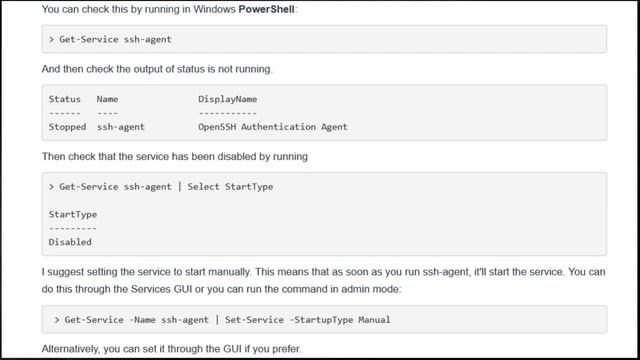The image size is (640, 360).
Task: Click the pipe character in the Set-Service command
Action: click(217, 320)
